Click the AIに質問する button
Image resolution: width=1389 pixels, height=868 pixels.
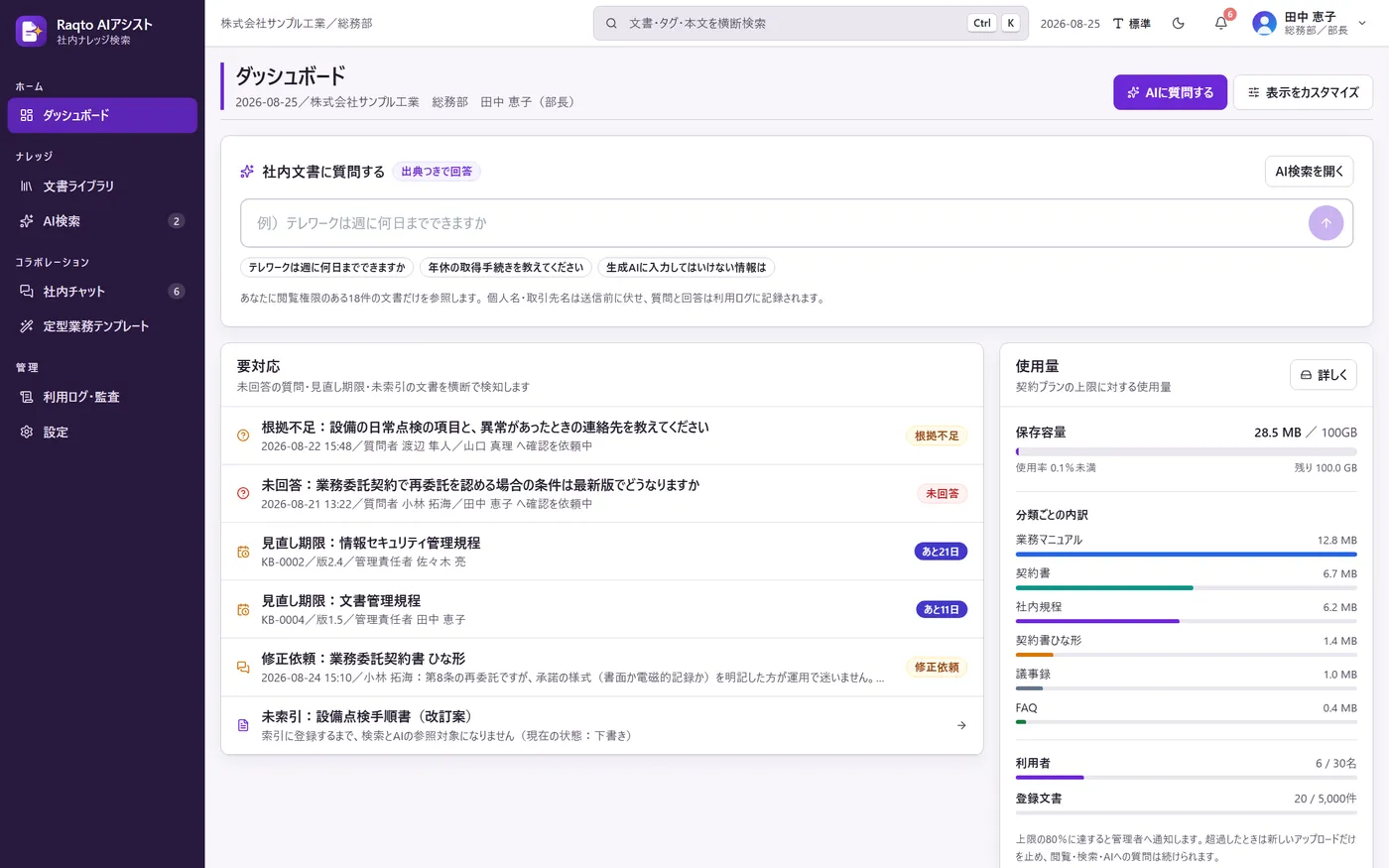(x=1170, y=92)
